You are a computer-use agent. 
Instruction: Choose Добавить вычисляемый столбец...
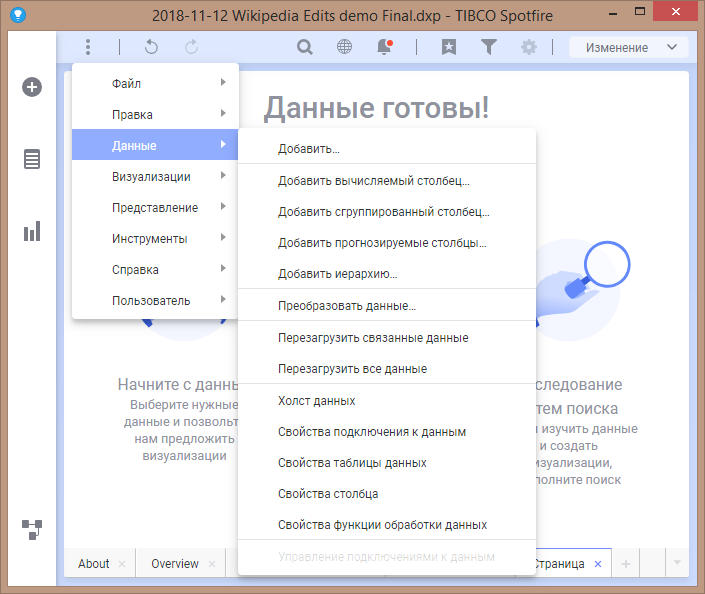coord(387,180)
